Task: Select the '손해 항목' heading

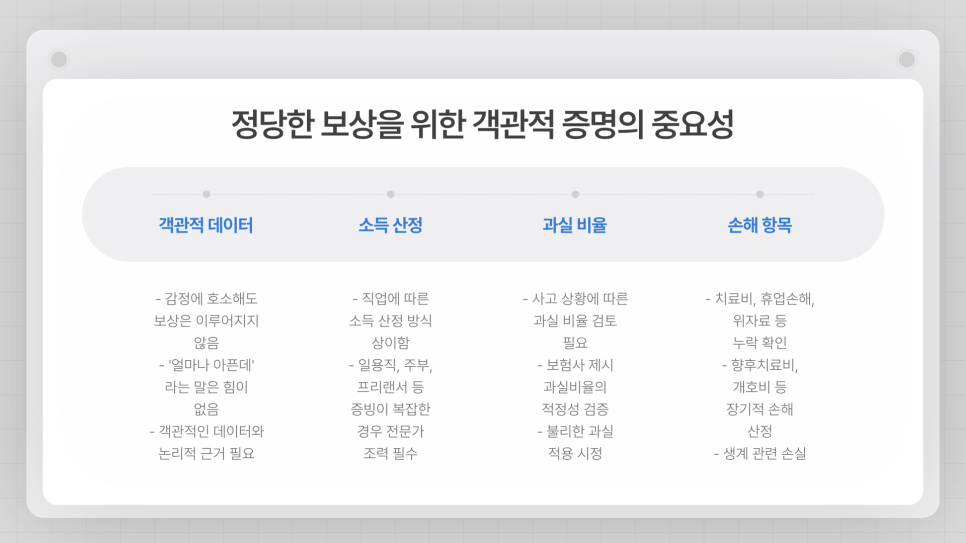Action: click(760, 225)
